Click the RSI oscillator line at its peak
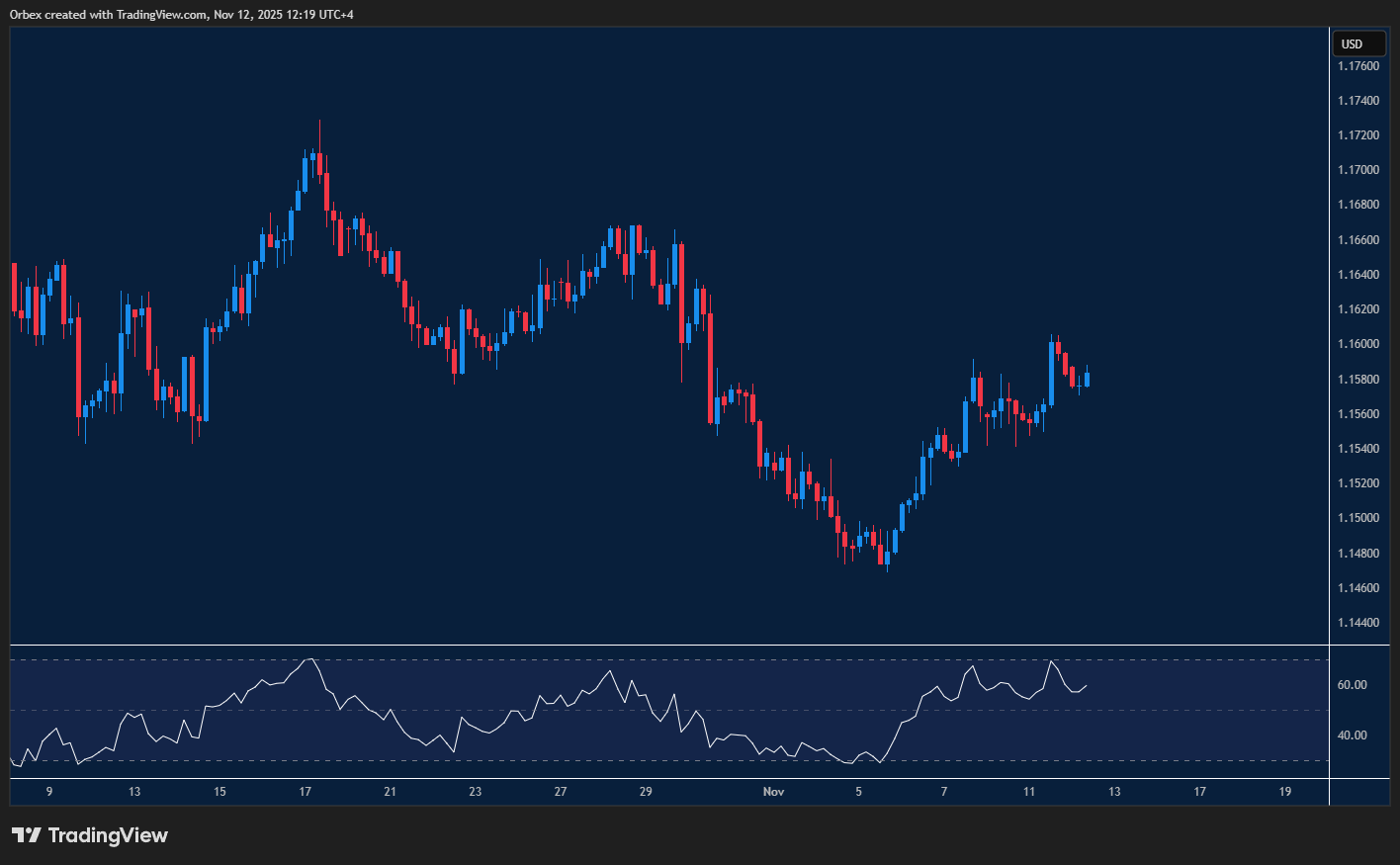Viewport: 1400px width, 865px height. tap(311, 658)
